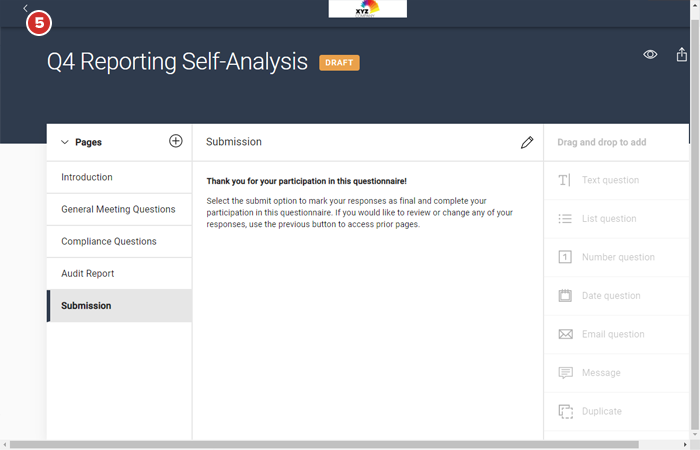The image size is (700, 450).
Task: Select the List question icon
Action: click(x=565, y=219)
